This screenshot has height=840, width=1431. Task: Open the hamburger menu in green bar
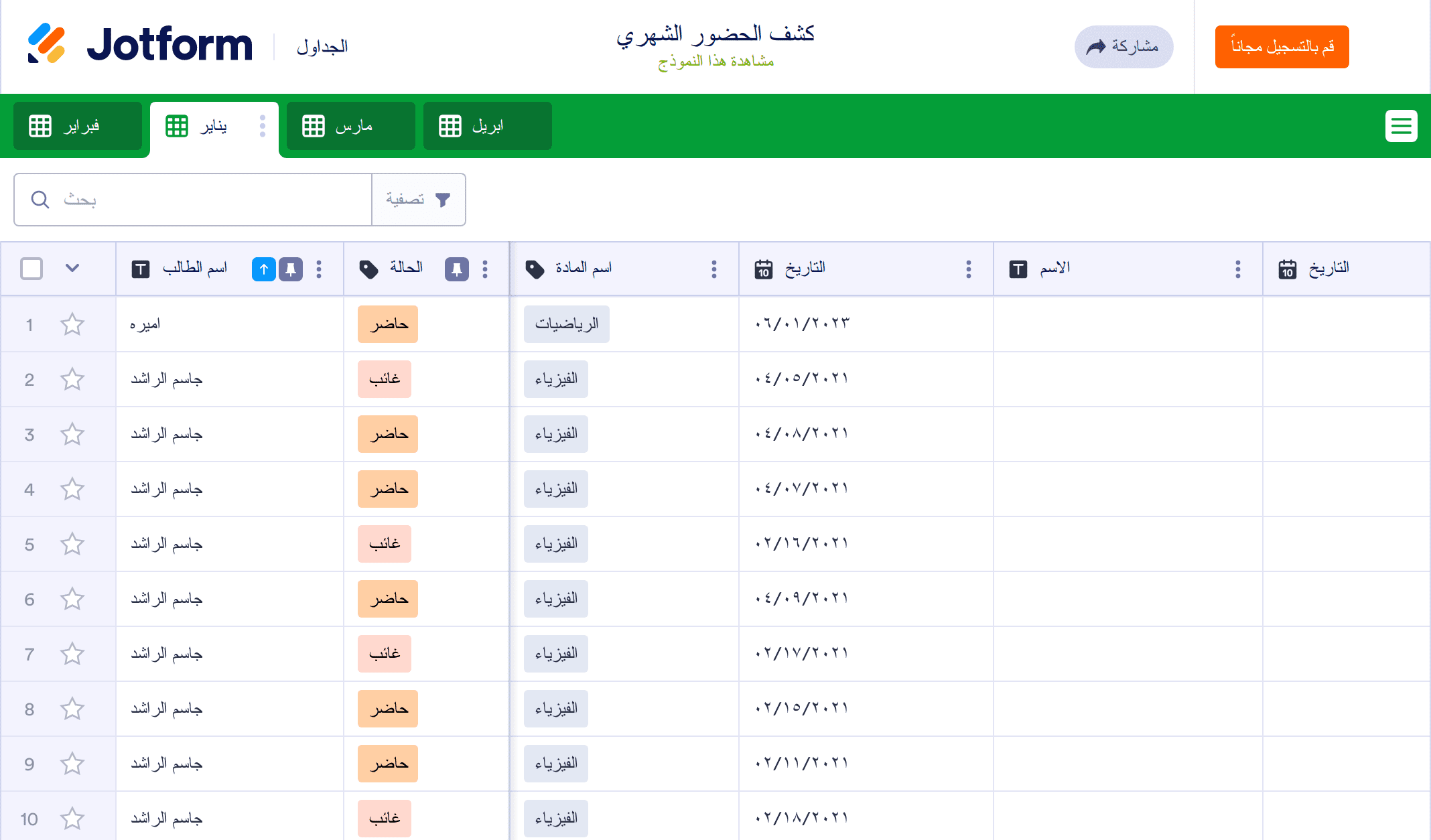tap(1401, 126)
